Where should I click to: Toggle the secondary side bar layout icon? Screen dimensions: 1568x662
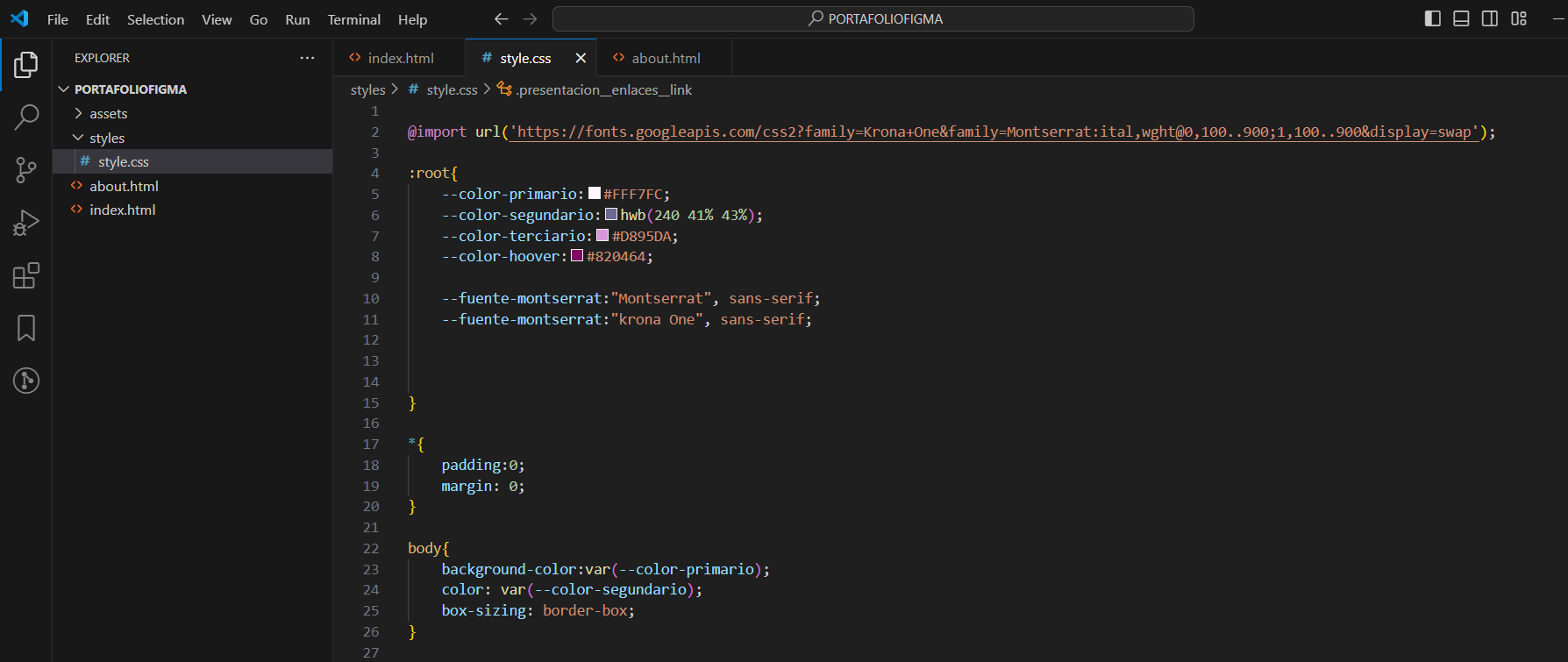pyautogui.click(x=1490, y=18)
